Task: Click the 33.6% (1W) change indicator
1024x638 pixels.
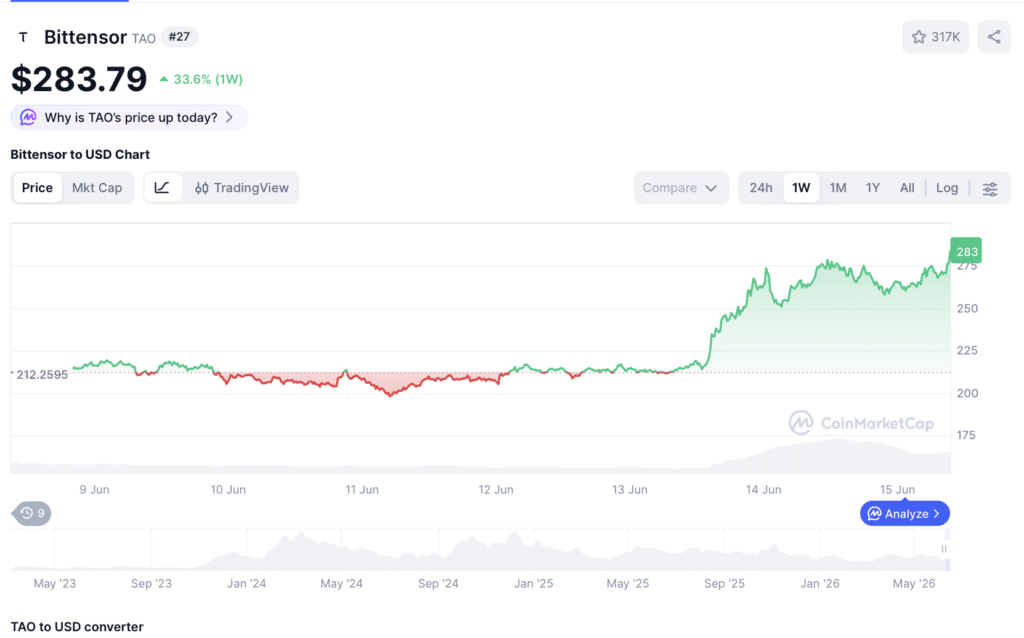Action: point(201,79)
